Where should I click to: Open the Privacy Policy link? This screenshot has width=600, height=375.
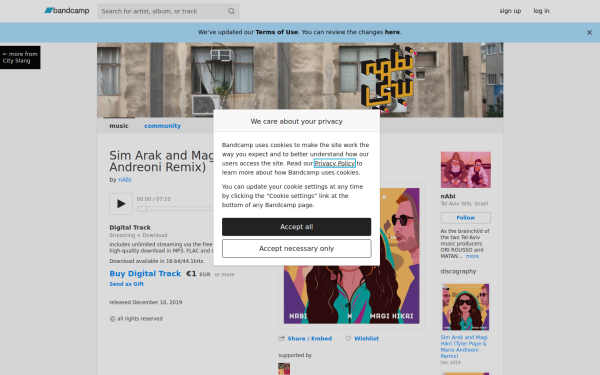[x=334, y=163]
